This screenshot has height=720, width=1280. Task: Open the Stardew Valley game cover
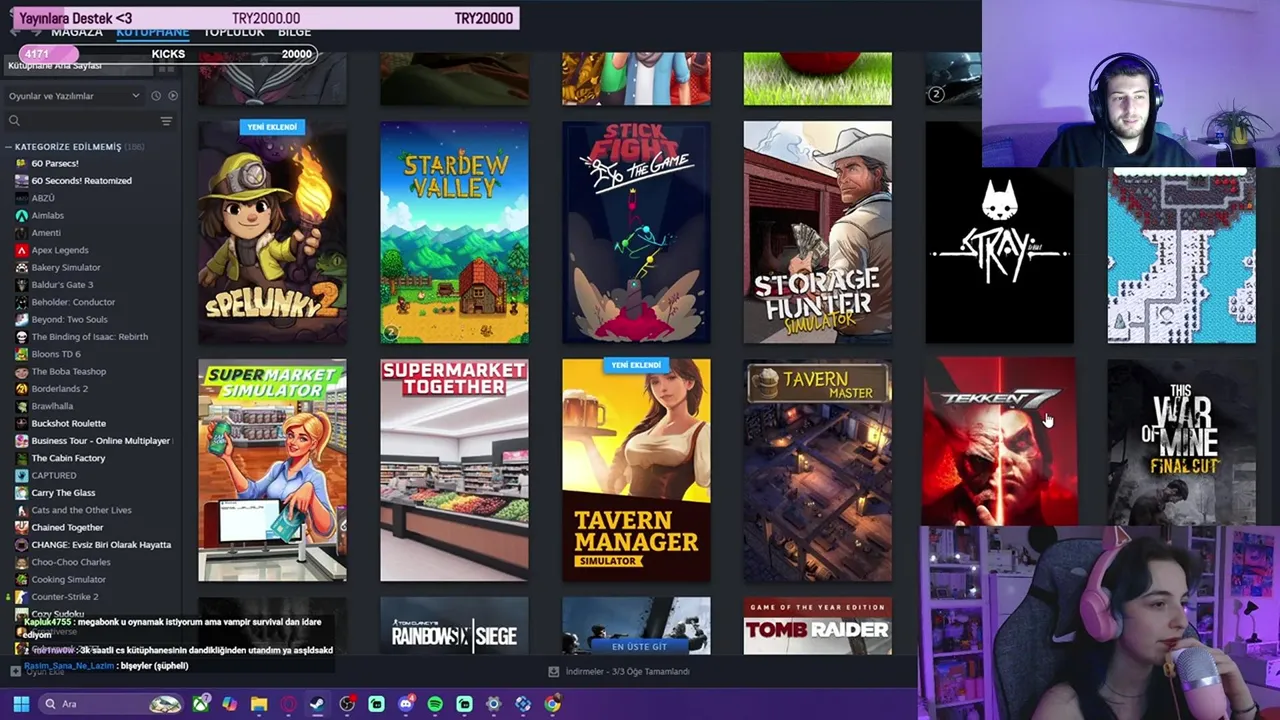coord(454,232)
